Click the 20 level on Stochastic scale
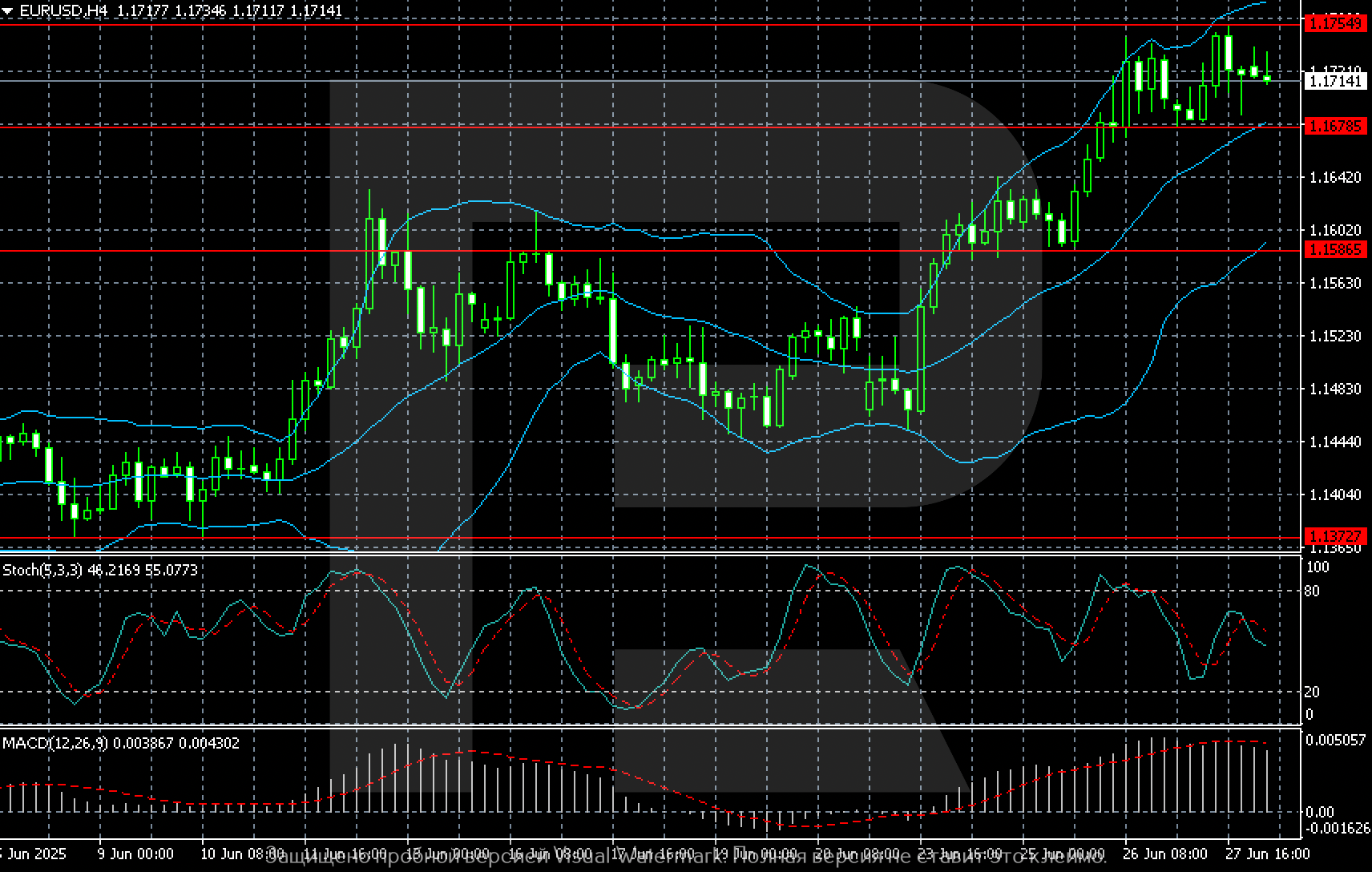 [x=1312, y=692]
